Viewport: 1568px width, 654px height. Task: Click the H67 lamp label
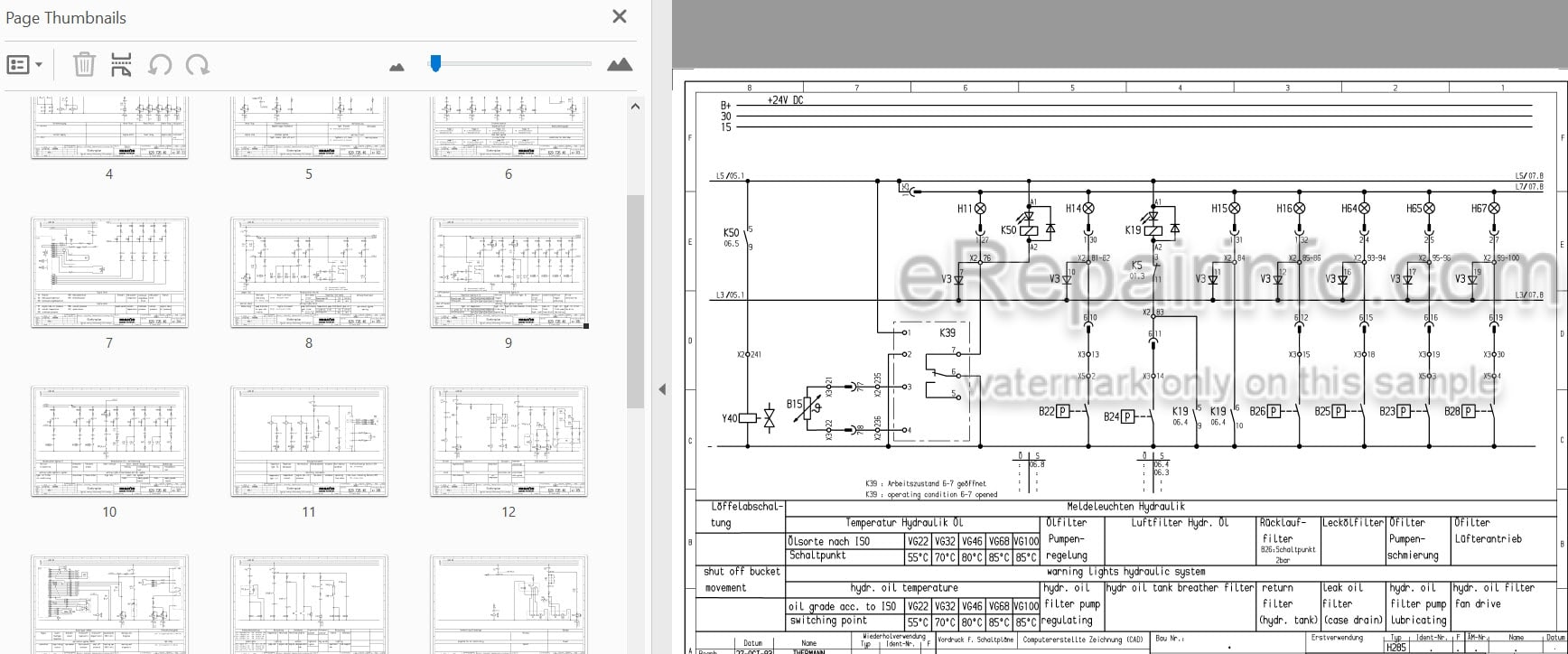tap(1479, 209)
